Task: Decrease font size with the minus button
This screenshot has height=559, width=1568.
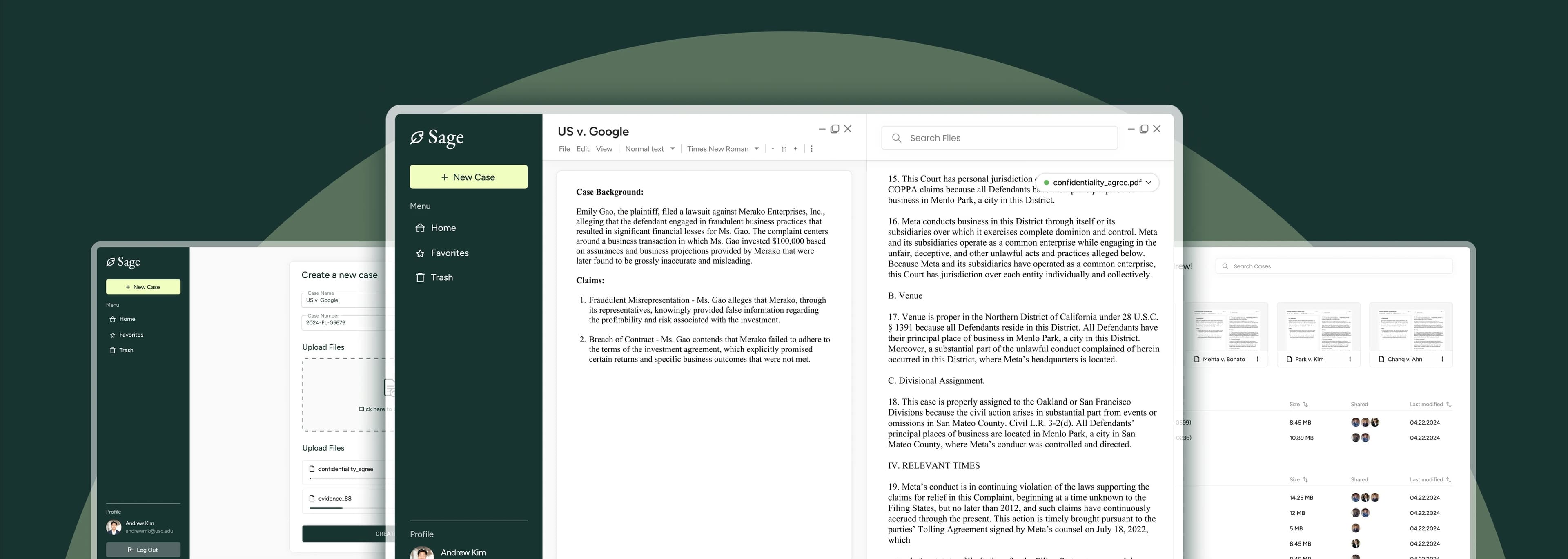Action: [773, 149]
